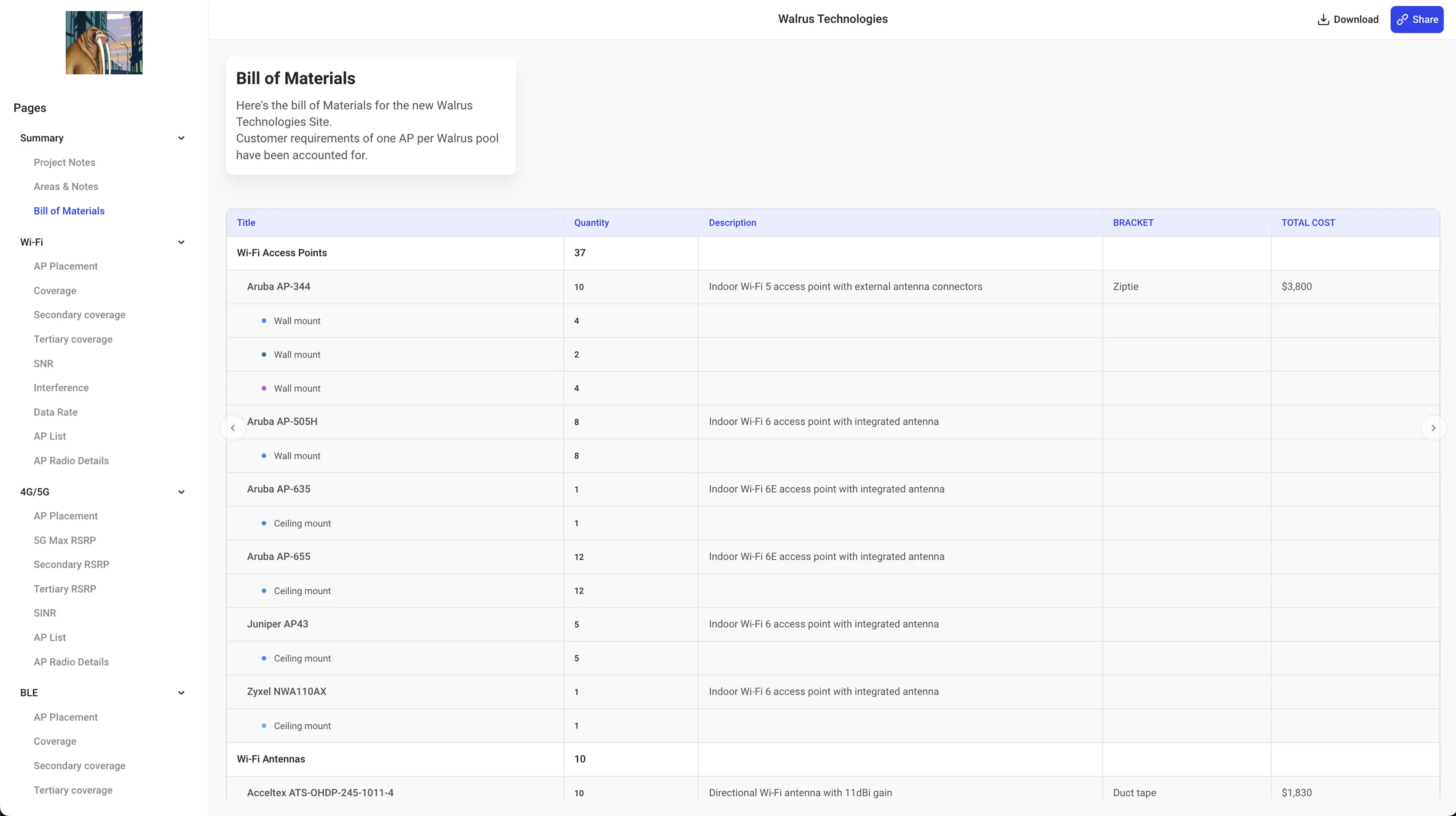Collapse the Wi-Fi section chevron

point(181,242)
